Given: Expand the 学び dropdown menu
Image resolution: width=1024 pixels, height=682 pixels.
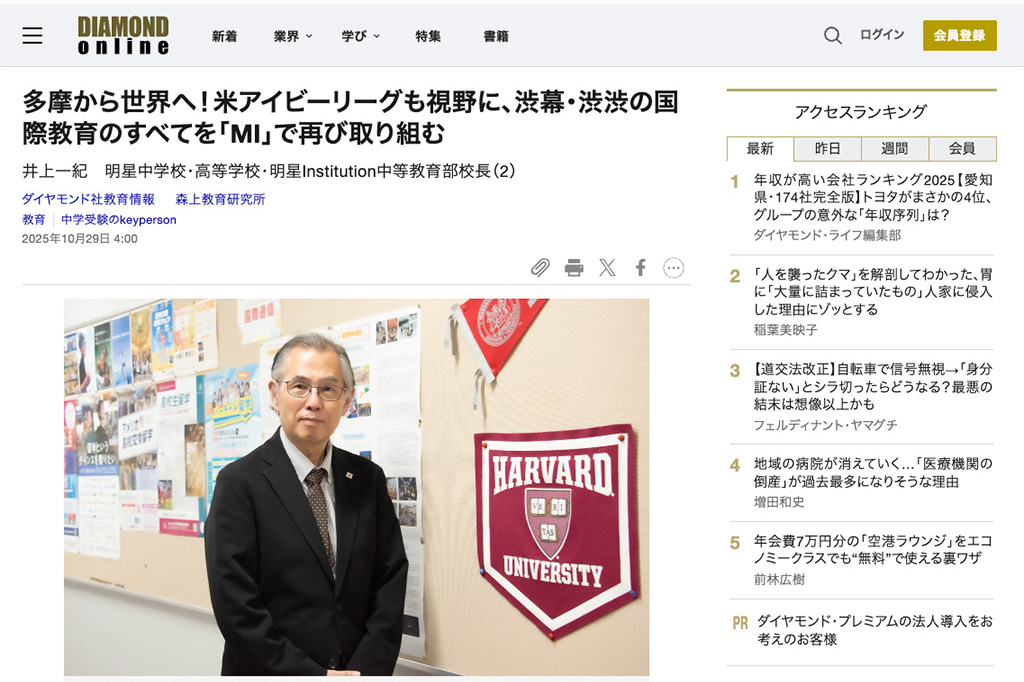Looking at the screenshot, I should (360, 36).
